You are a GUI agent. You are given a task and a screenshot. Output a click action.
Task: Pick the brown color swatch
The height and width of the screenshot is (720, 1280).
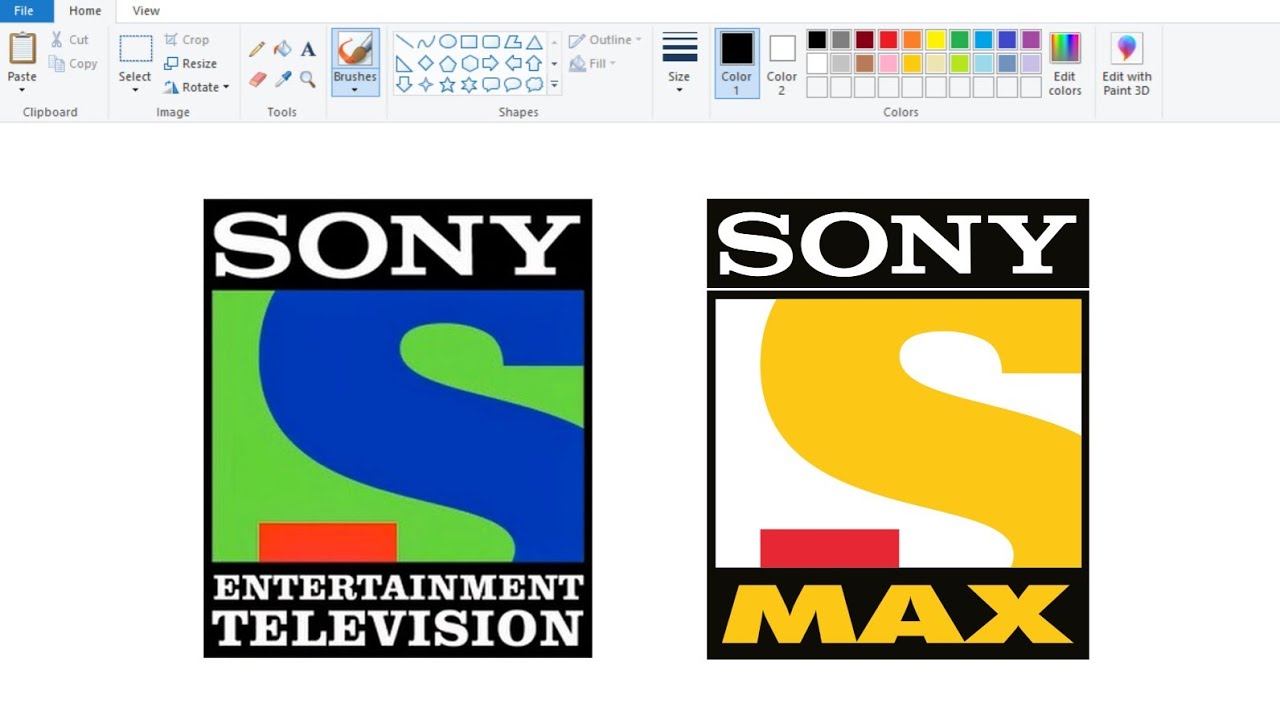coord(865,63)
